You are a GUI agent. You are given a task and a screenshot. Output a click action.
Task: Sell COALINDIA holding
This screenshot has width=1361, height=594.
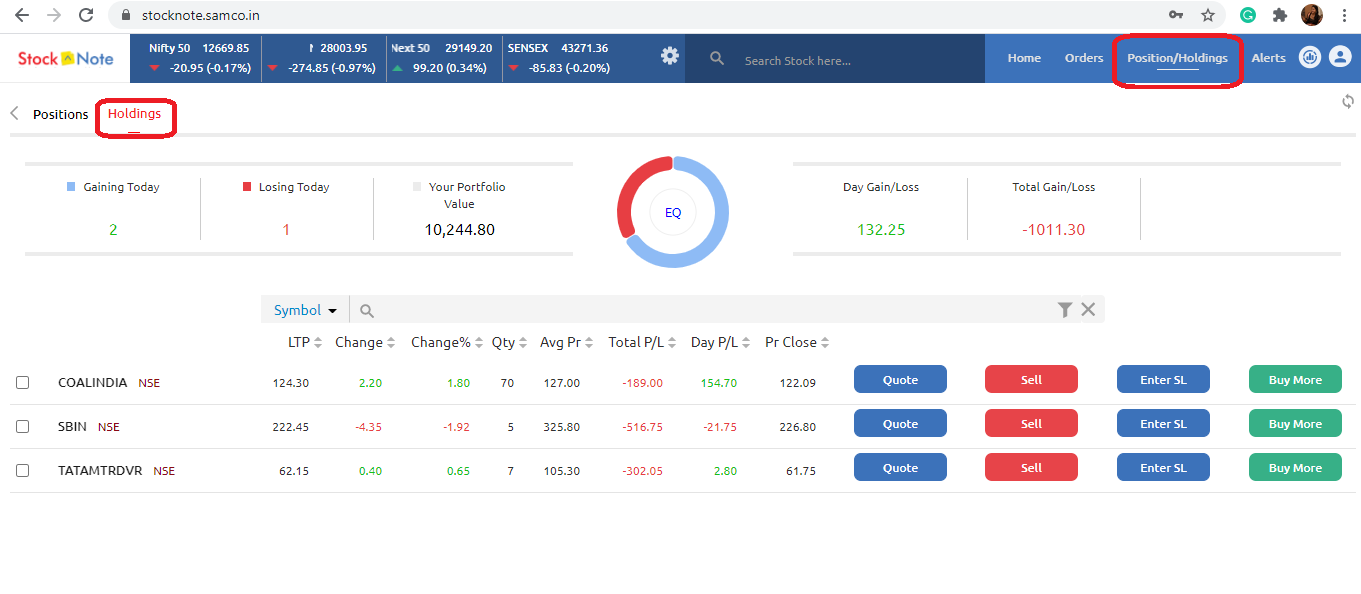click(1031, 380)
